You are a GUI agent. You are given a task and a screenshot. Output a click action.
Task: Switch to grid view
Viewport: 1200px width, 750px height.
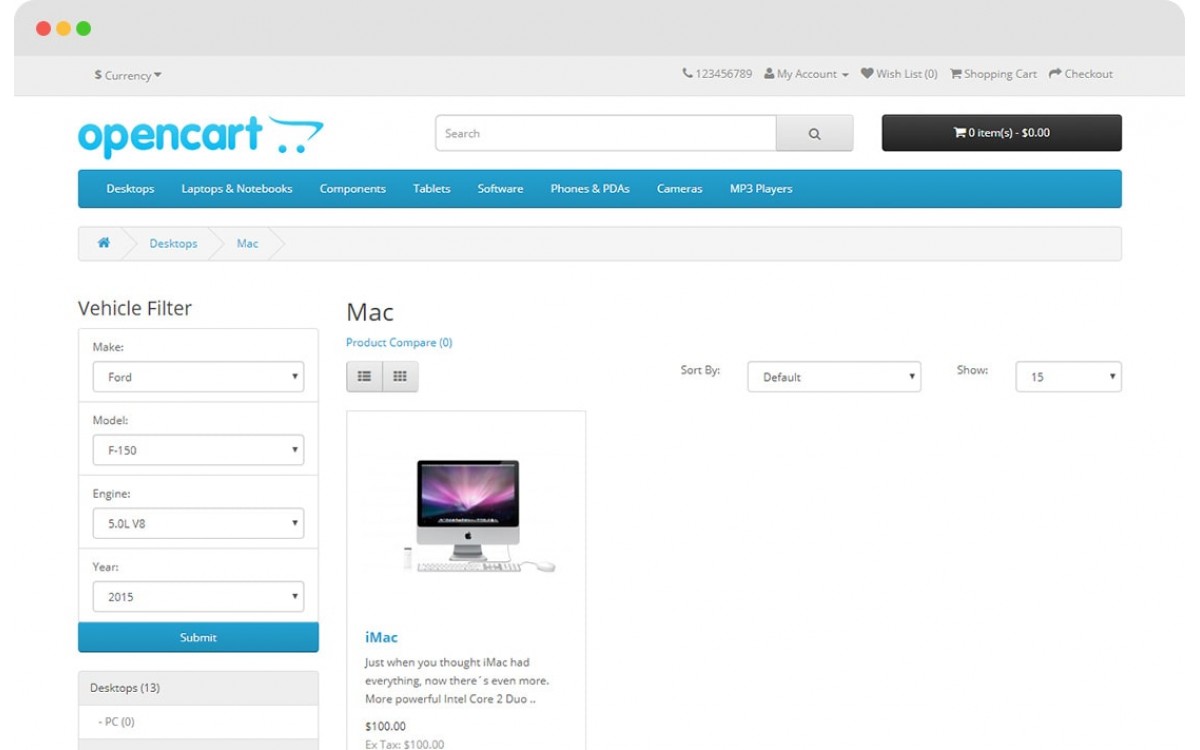click(400, 376)
